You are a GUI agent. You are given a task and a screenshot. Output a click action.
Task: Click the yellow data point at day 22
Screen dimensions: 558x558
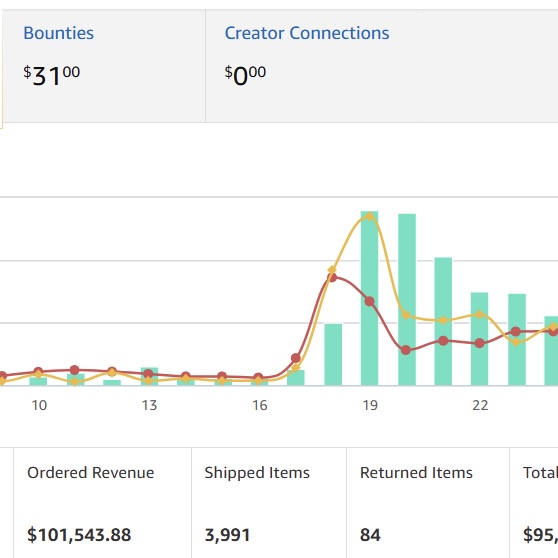[x=480, y=314]
